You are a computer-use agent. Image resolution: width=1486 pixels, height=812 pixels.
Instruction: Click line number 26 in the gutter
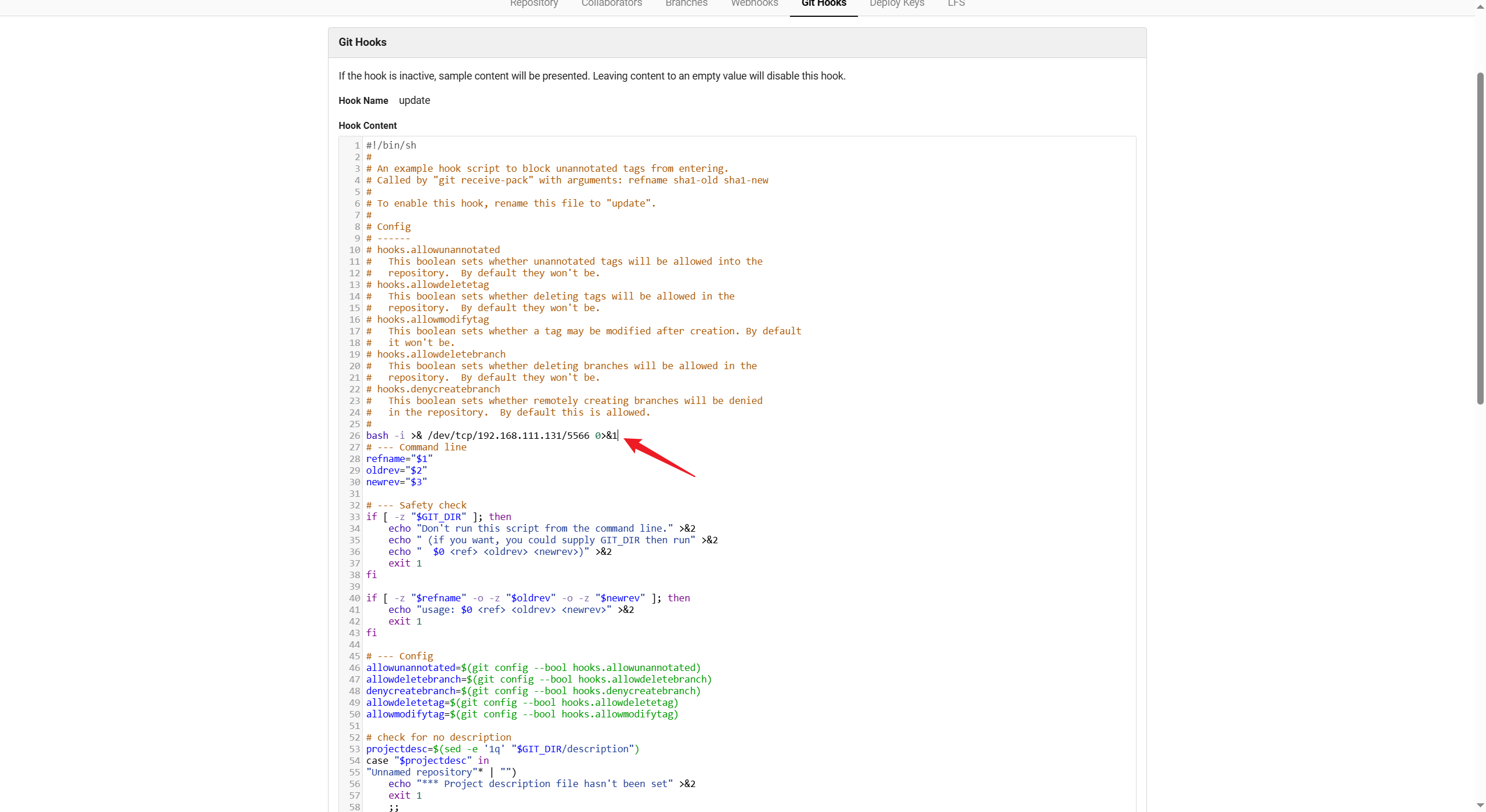pyautogui.click(x=354, y=435)
